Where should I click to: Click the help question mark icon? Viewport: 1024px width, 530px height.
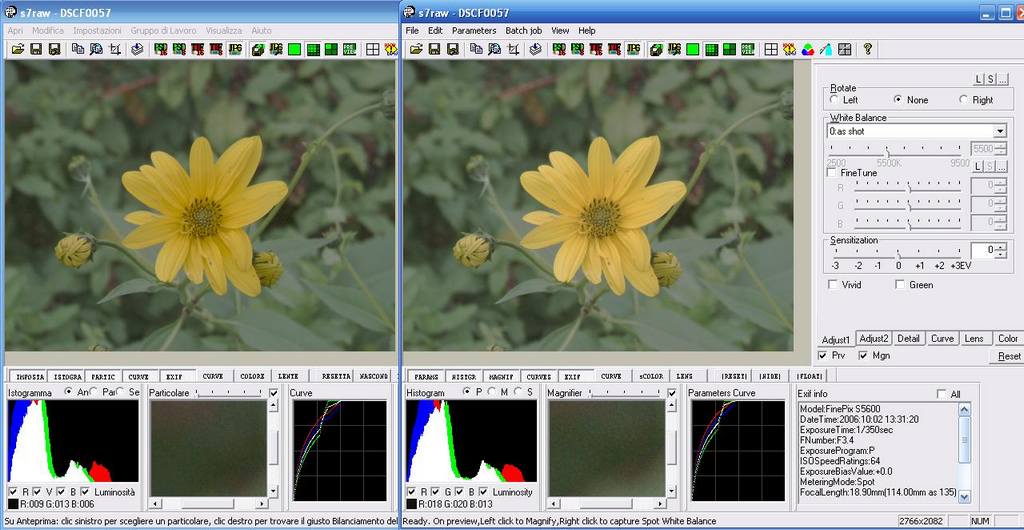(x=867, y=49)
